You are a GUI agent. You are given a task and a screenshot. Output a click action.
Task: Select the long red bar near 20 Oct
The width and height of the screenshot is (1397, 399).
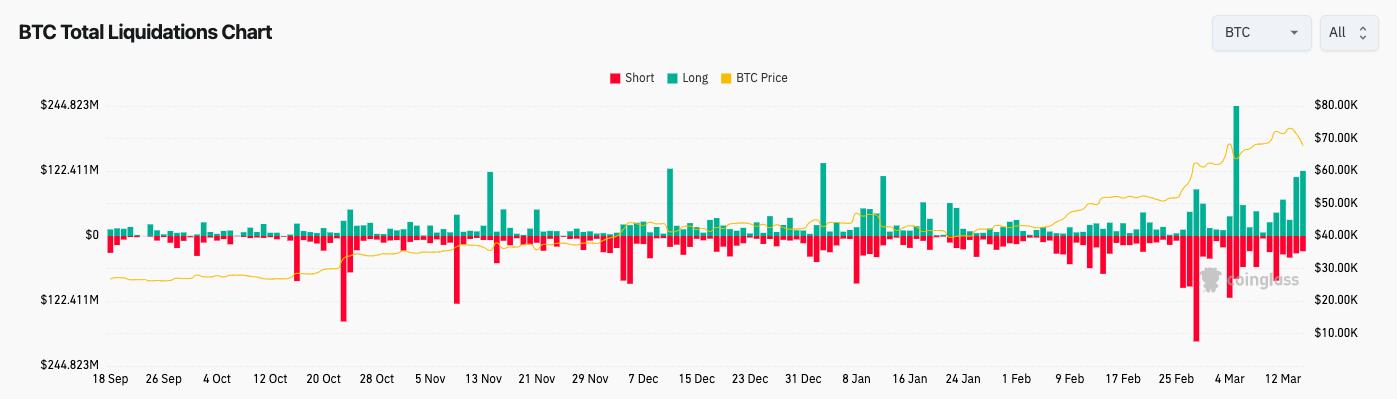point(343,278)
